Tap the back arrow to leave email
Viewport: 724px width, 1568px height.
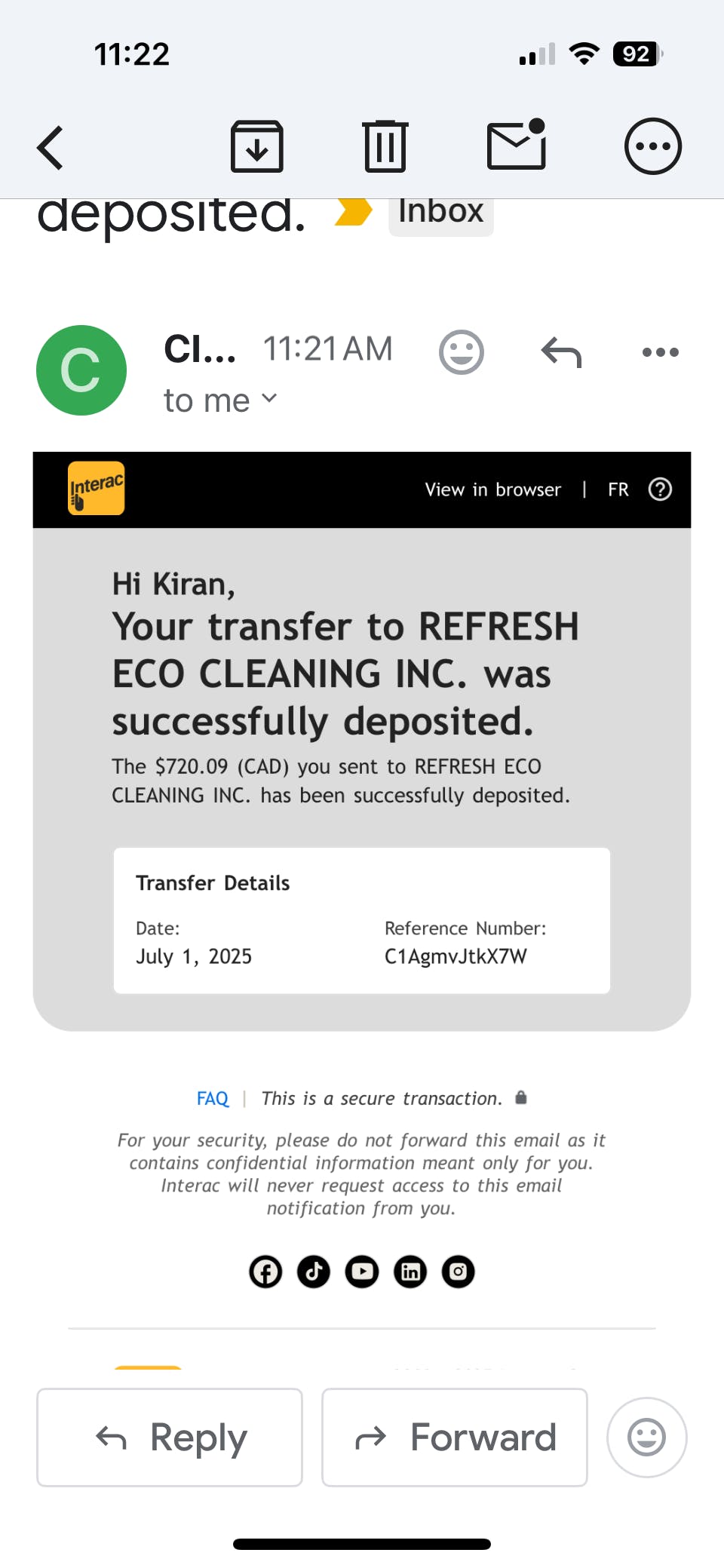(51, 147)
